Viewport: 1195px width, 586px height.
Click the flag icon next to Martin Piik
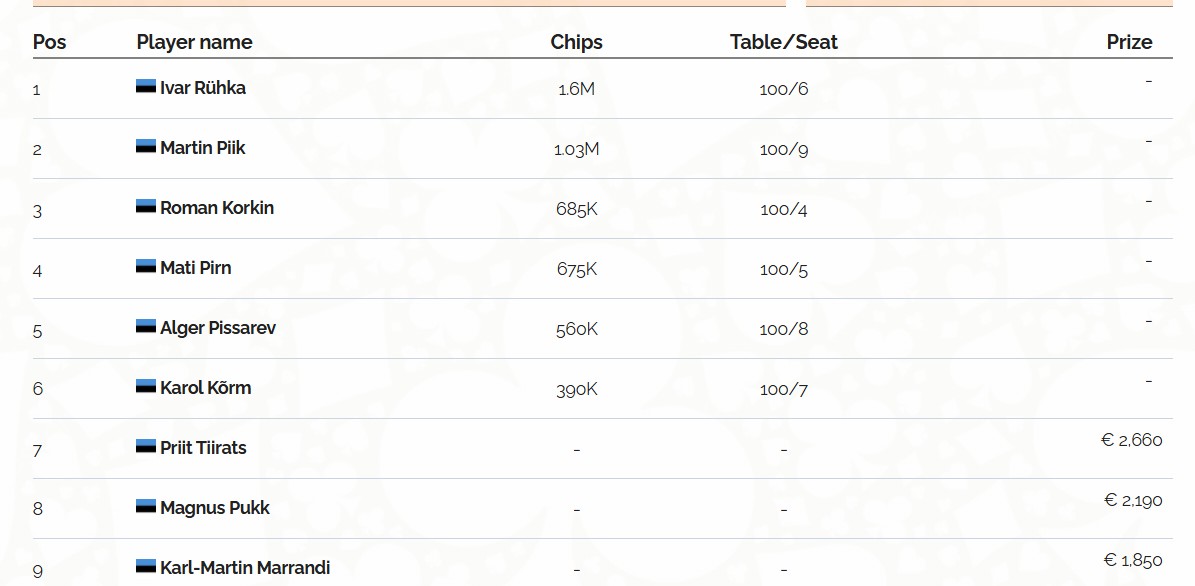(x=146, y=147)
